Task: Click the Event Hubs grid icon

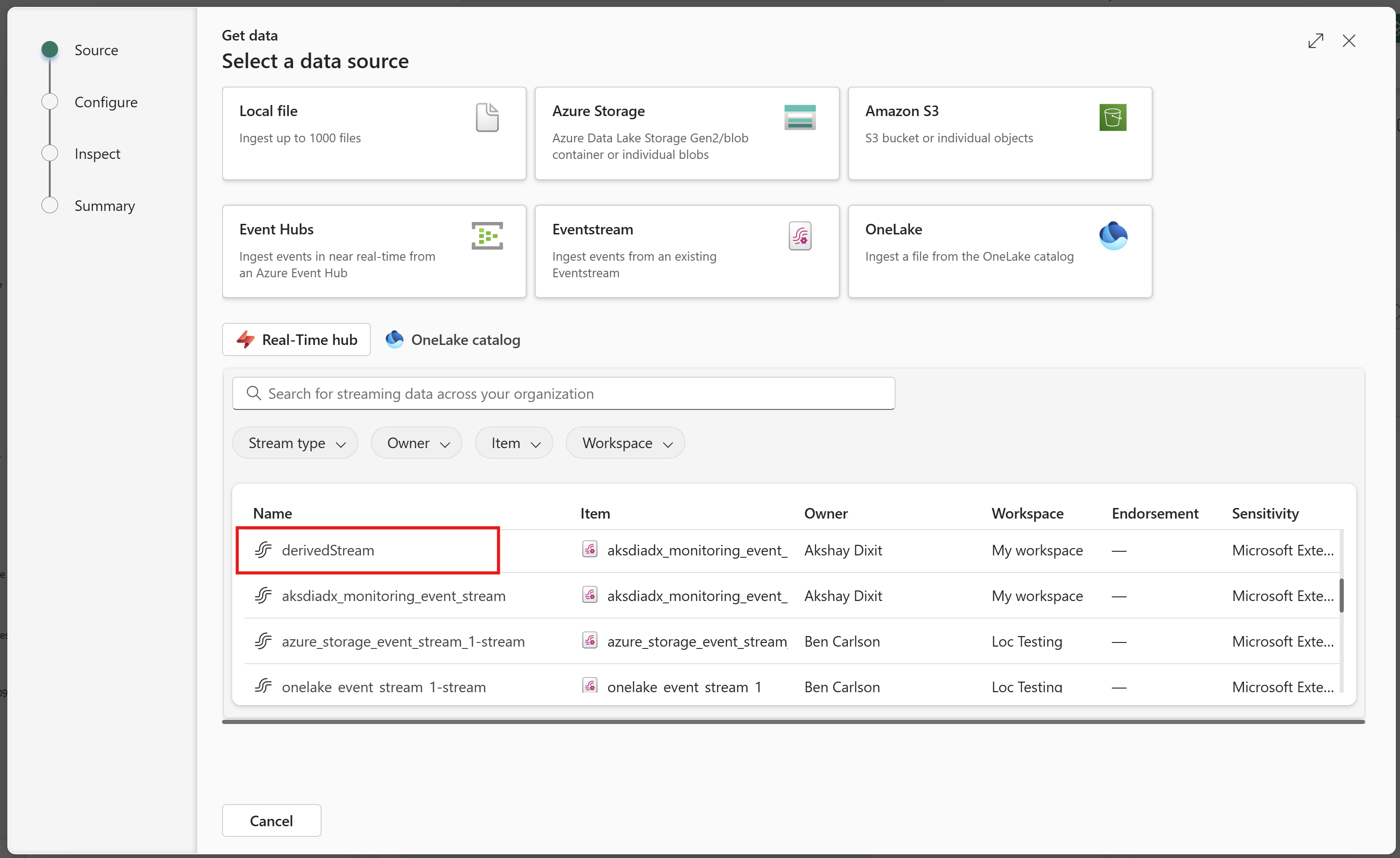Action: click(x=487, y=236)
